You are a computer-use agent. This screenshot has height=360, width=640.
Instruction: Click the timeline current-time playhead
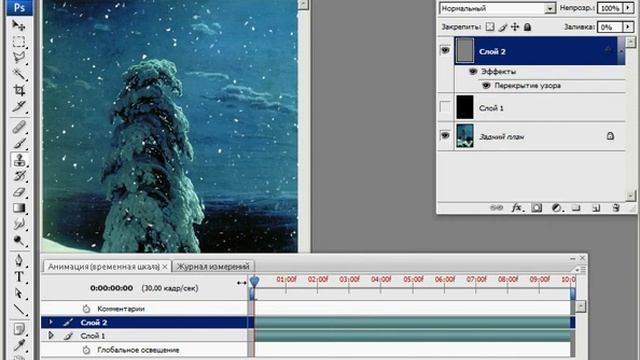[x=254, y=281]
